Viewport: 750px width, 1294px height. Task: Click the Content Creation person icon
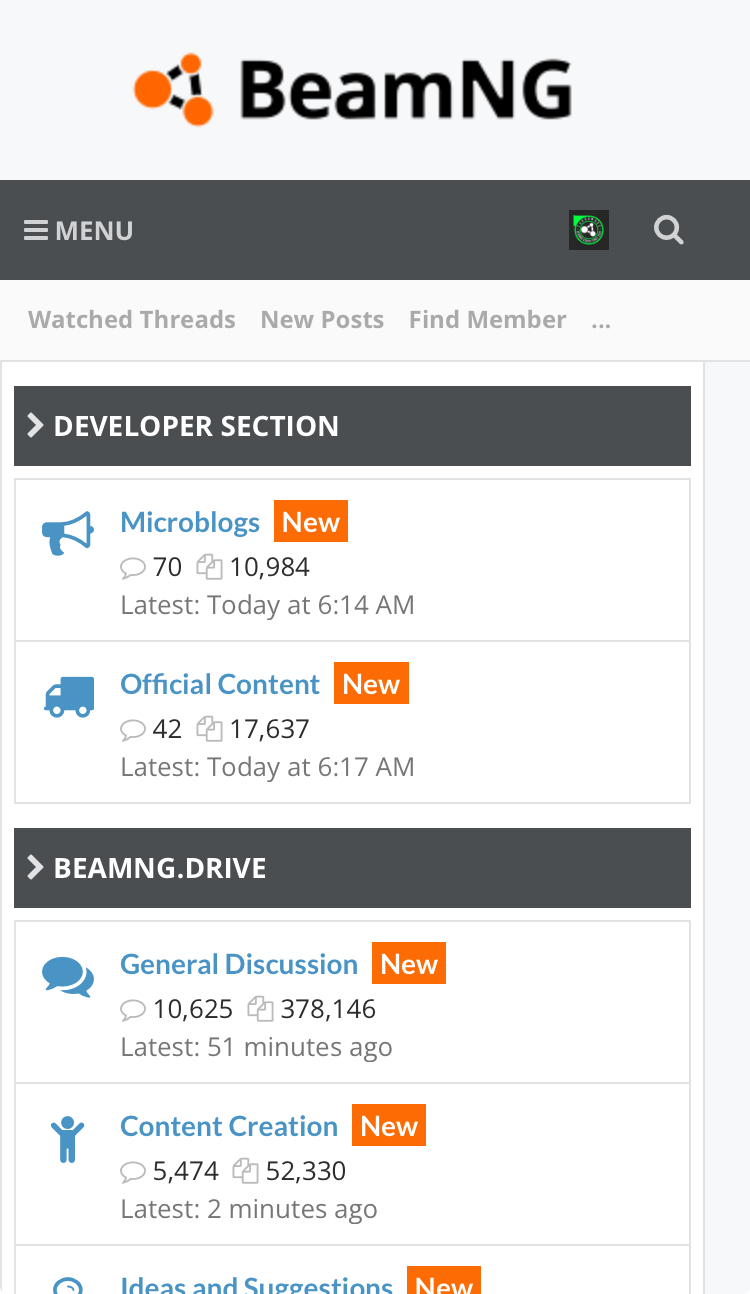point(68,1139)
